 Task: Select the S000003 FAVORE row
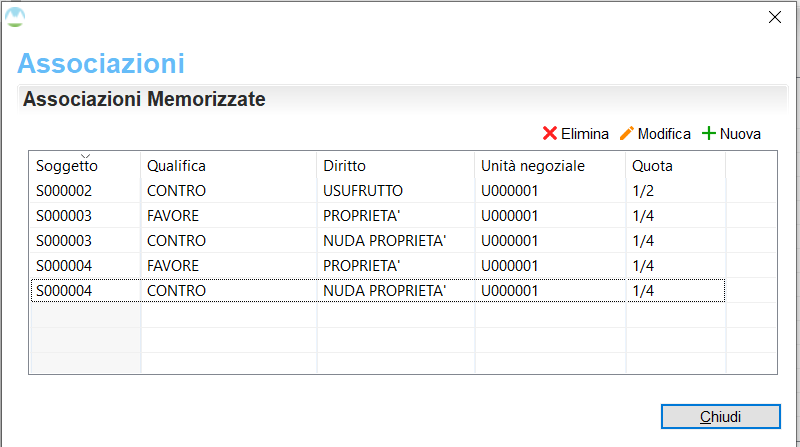click(378, 216)
